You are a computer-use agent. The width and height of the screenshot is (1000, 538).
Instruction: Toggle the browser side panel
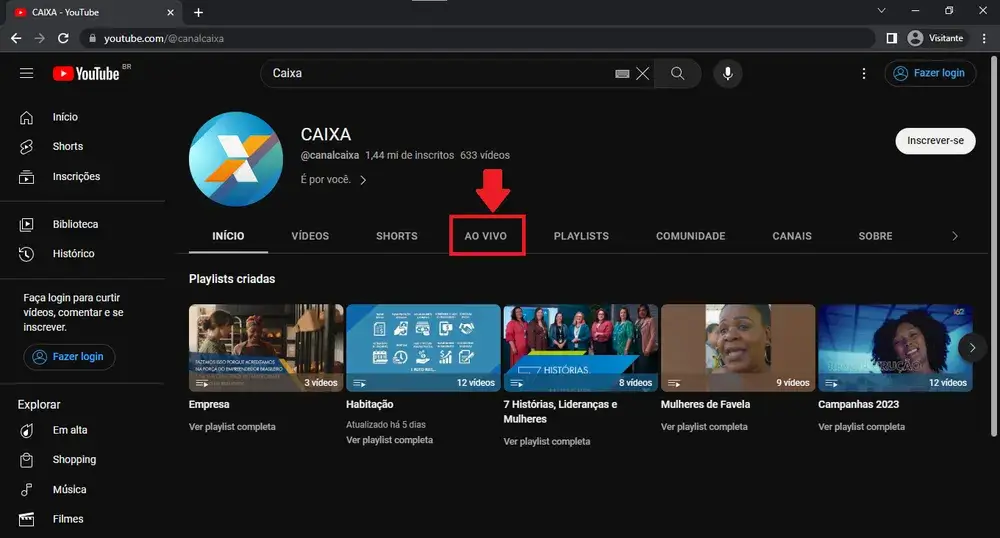892,38
